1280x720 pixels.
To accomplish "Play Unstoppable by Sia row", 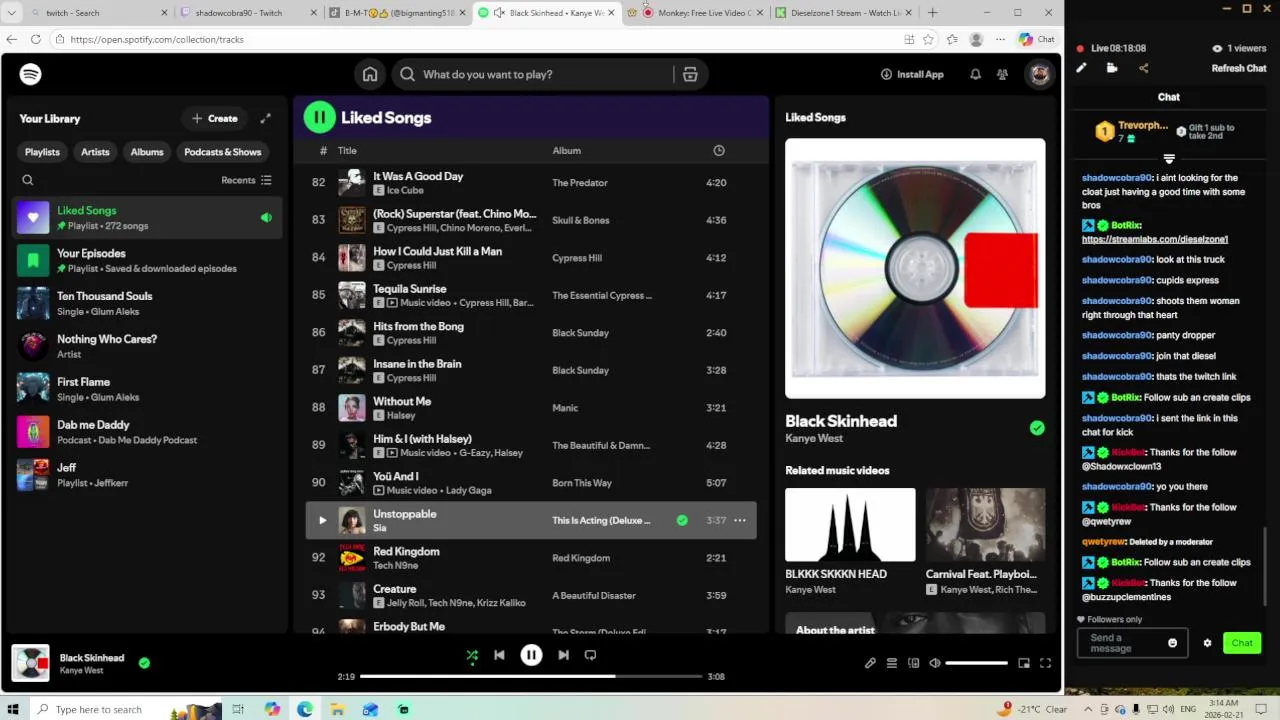I will click(322, 520).
